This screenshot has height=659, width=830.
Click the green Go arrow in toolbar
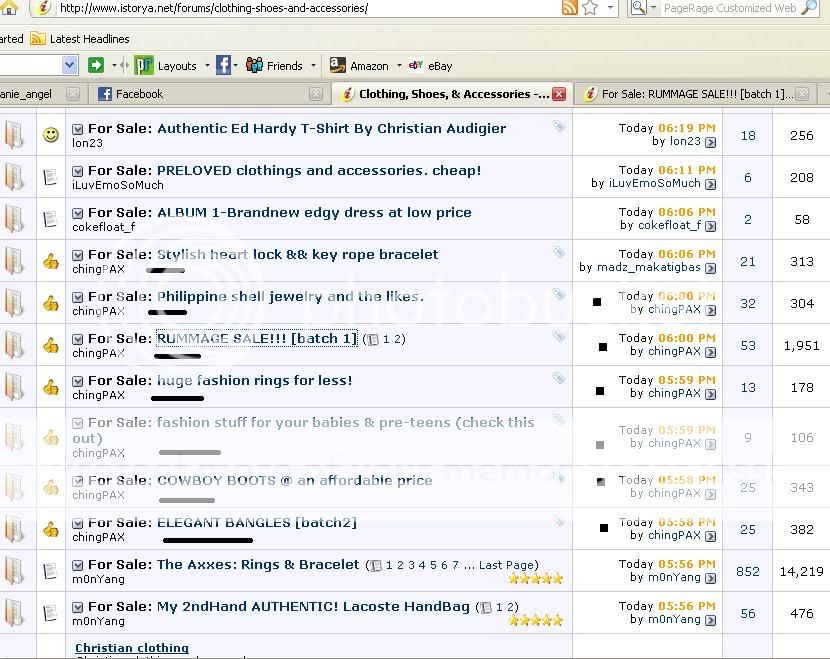coord(96,65)
